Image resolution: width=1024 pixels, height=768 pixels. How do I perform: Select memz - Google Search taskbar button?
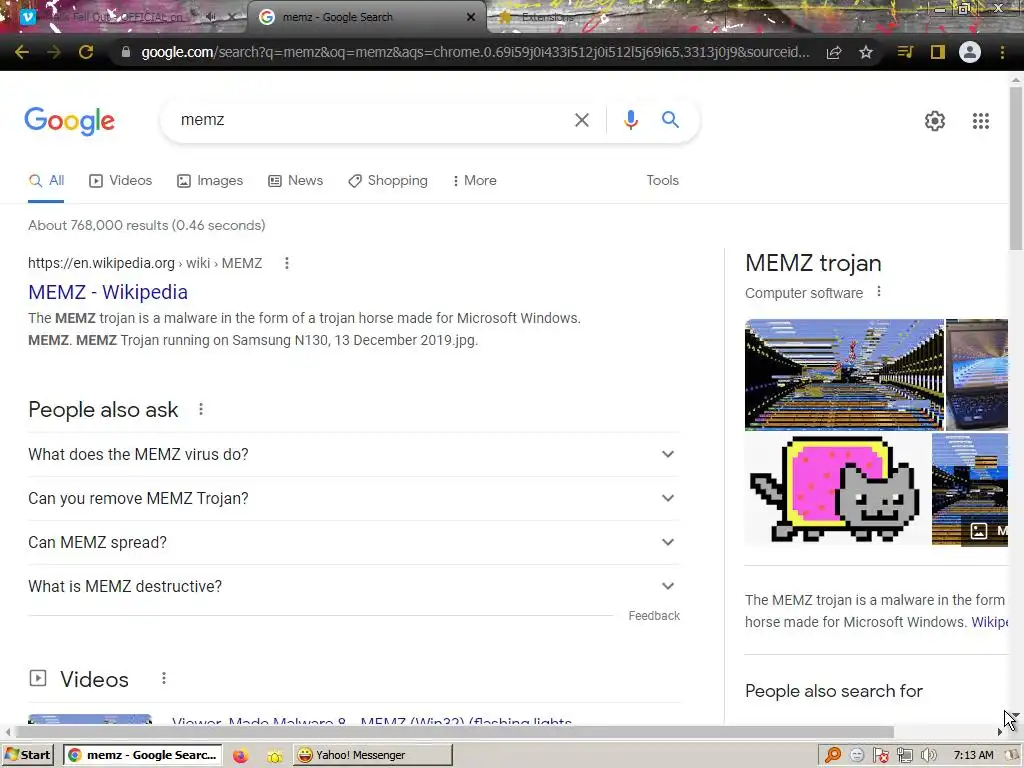[x=143, y=756]
